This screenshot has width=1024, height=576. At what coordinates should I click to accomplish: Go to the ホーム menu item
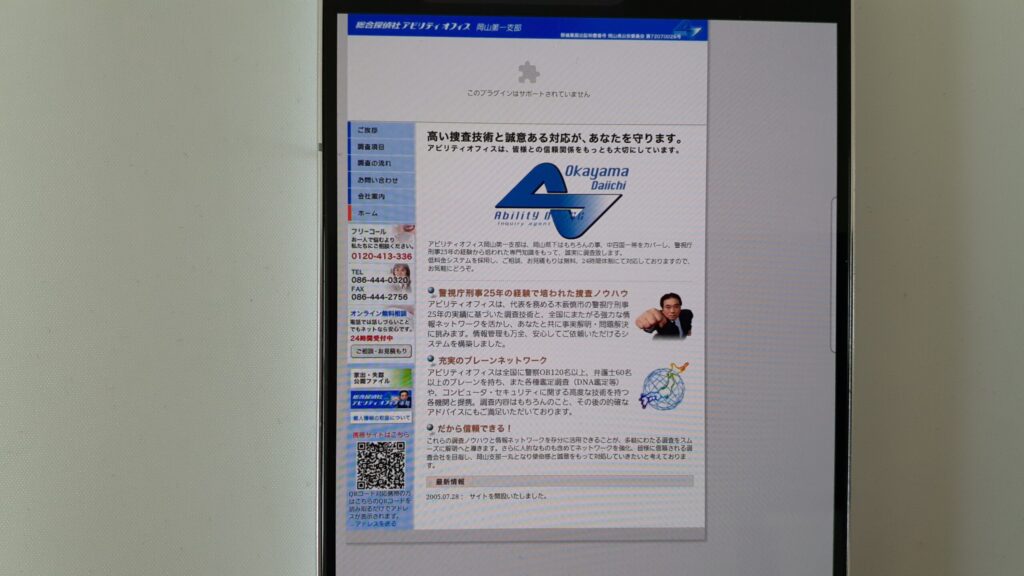381,213
